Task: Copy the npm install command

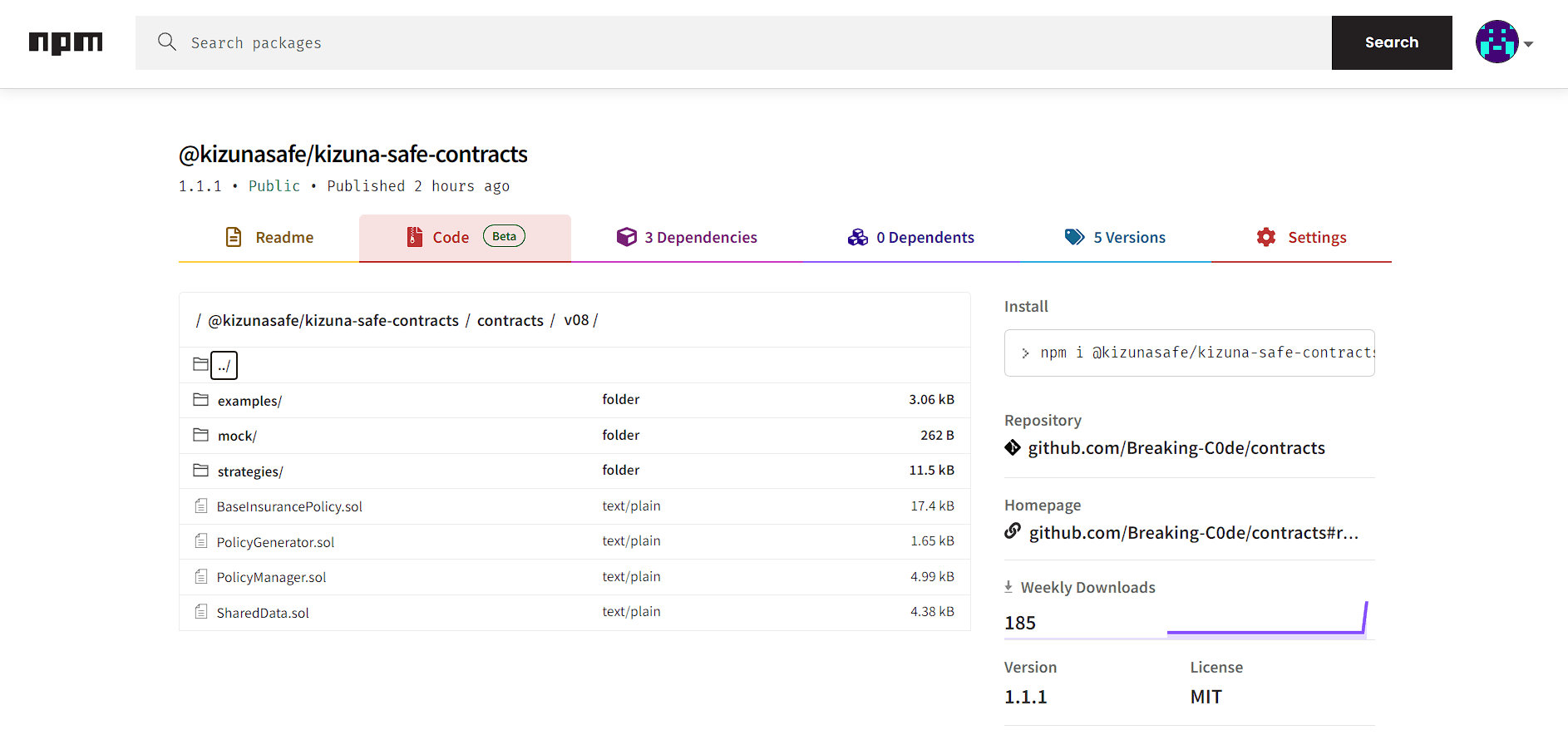Action: [1189, 353]
